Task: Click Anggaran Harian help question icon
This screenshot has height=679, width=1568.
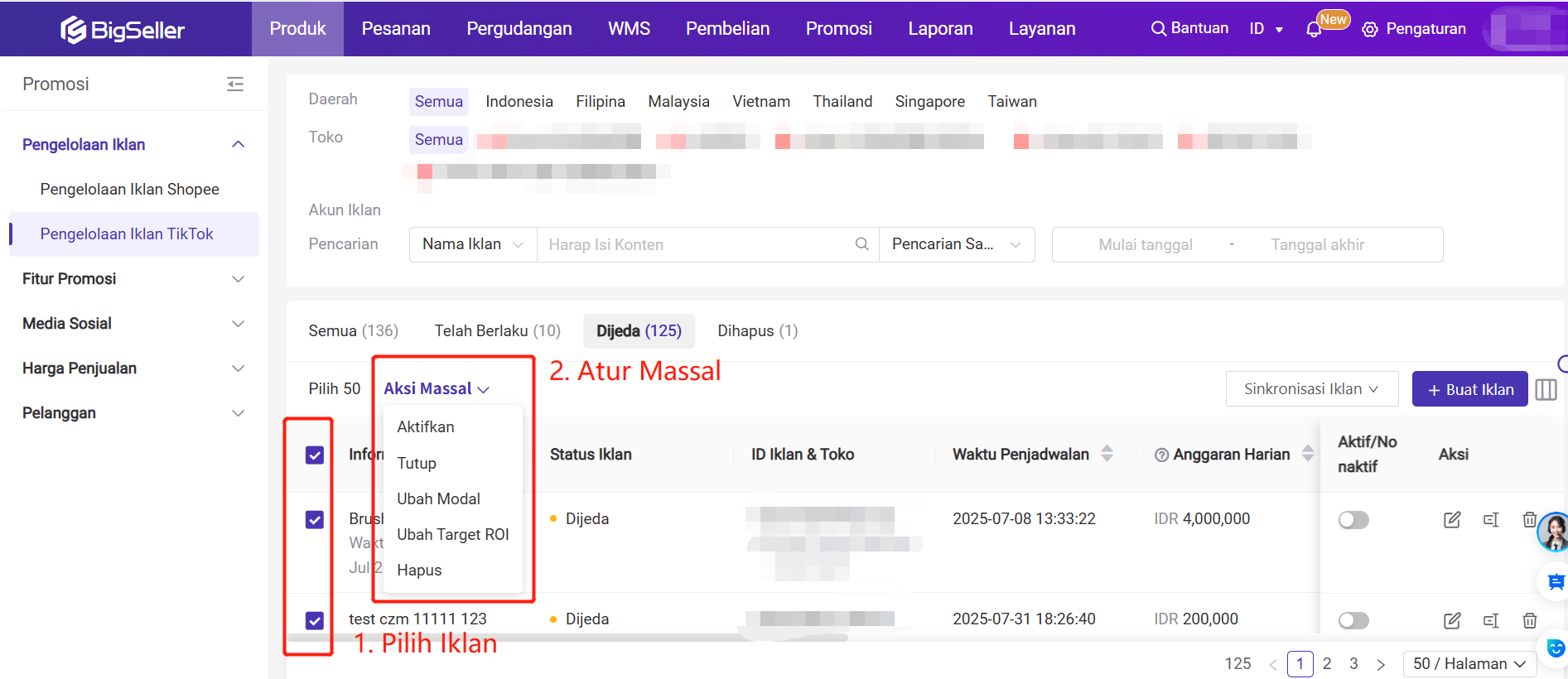Action: 1161,455
